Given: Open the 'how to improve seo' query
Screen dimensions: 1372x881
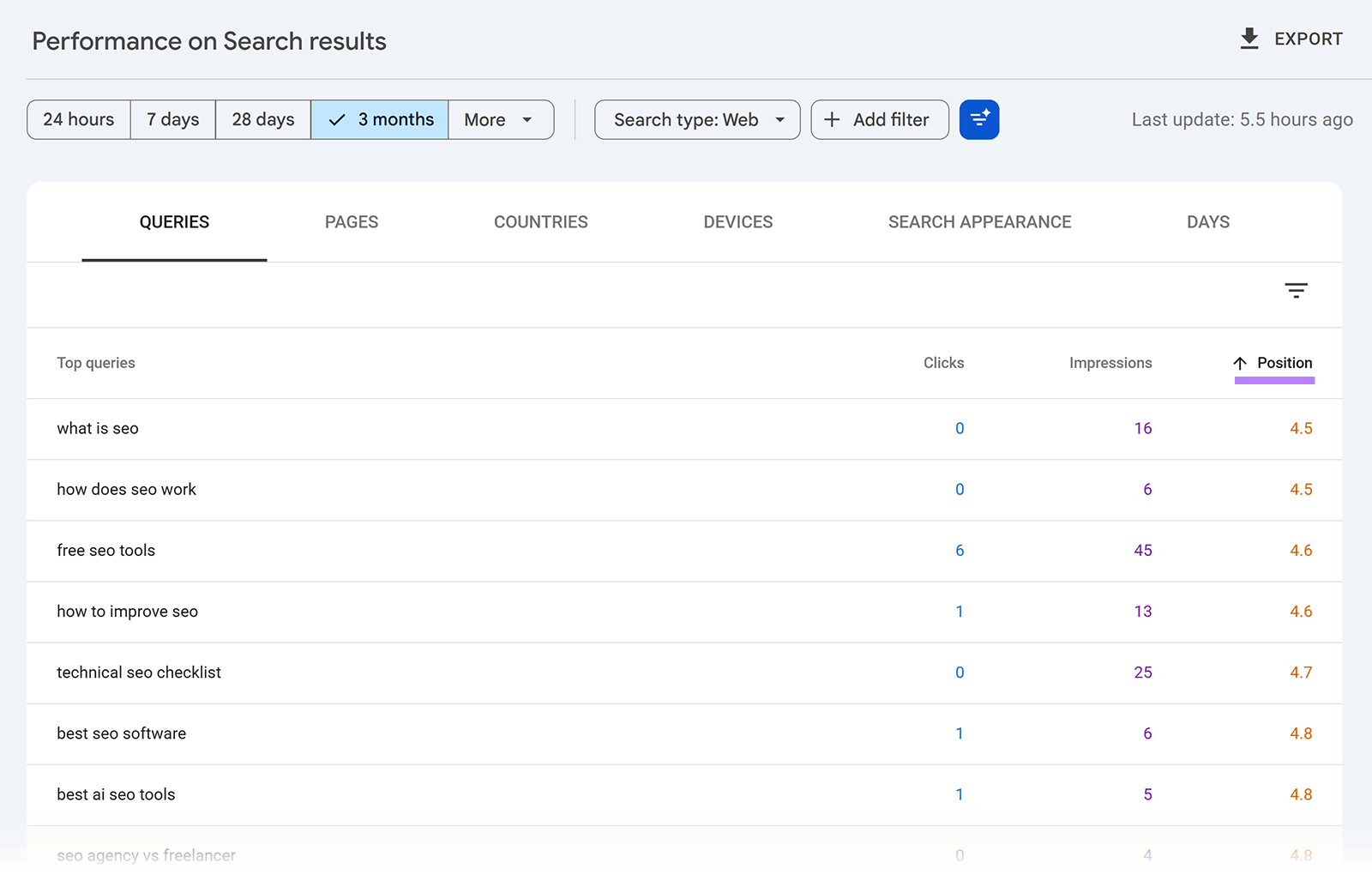Looking at the screenshot, I should 128,612.
